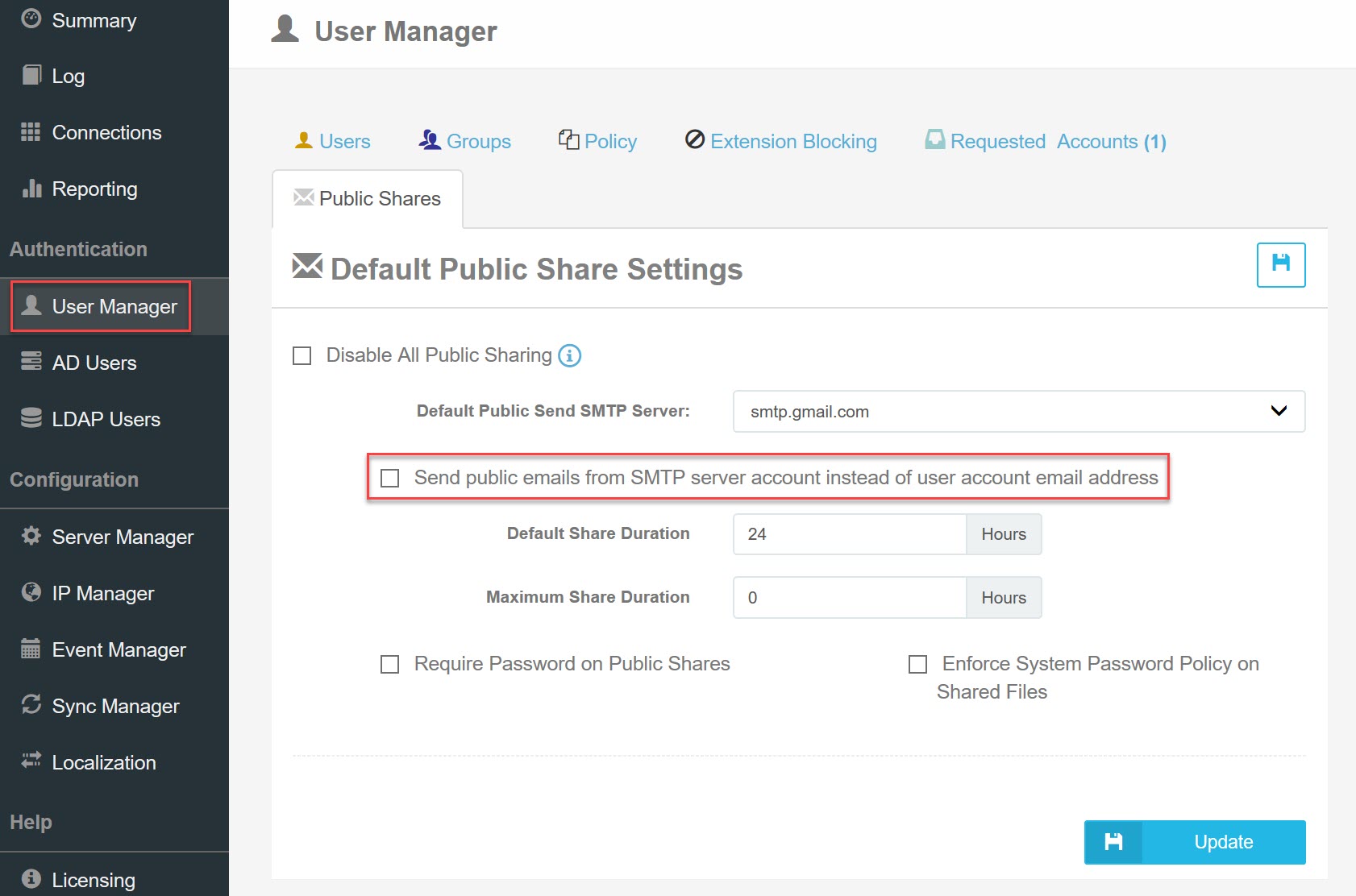Screen dimensions: 1356x896
Task: Toggle Enforce System Password Policy on Shared Files
Action: (917, 664)
